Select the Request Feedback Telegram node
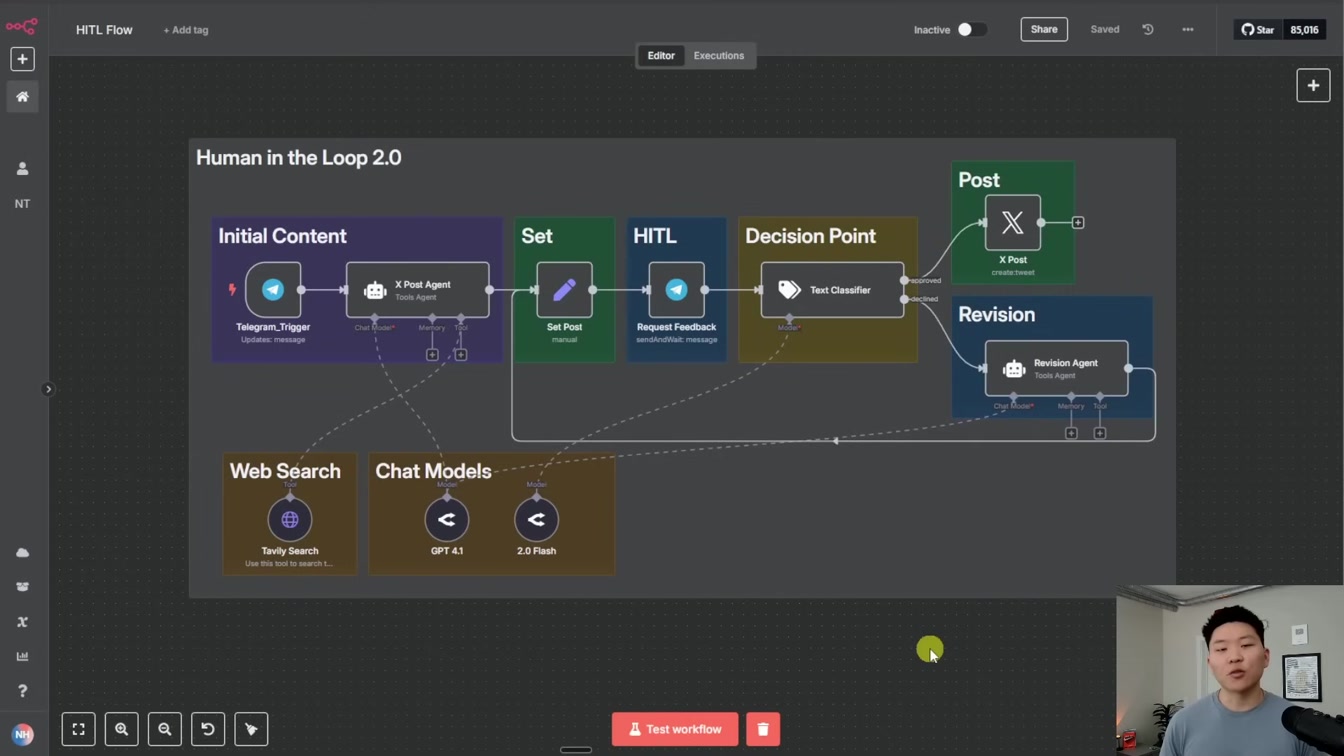This screenshot has width=1344, height=756. [676, 290]
